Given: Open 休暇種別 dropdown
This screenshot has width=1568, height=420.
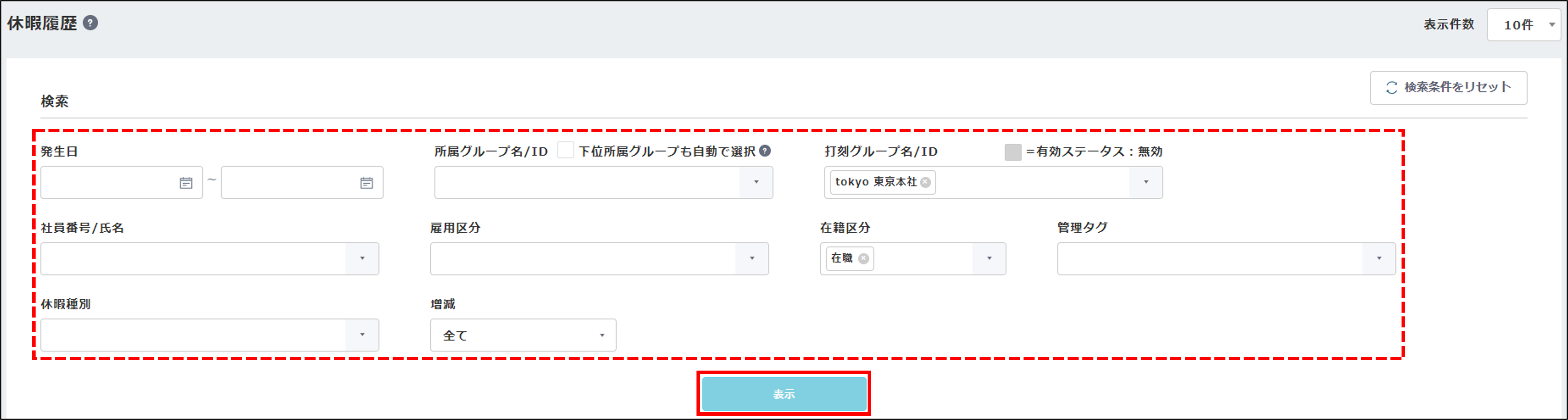Looking at the screenshot, I should 362,335.
